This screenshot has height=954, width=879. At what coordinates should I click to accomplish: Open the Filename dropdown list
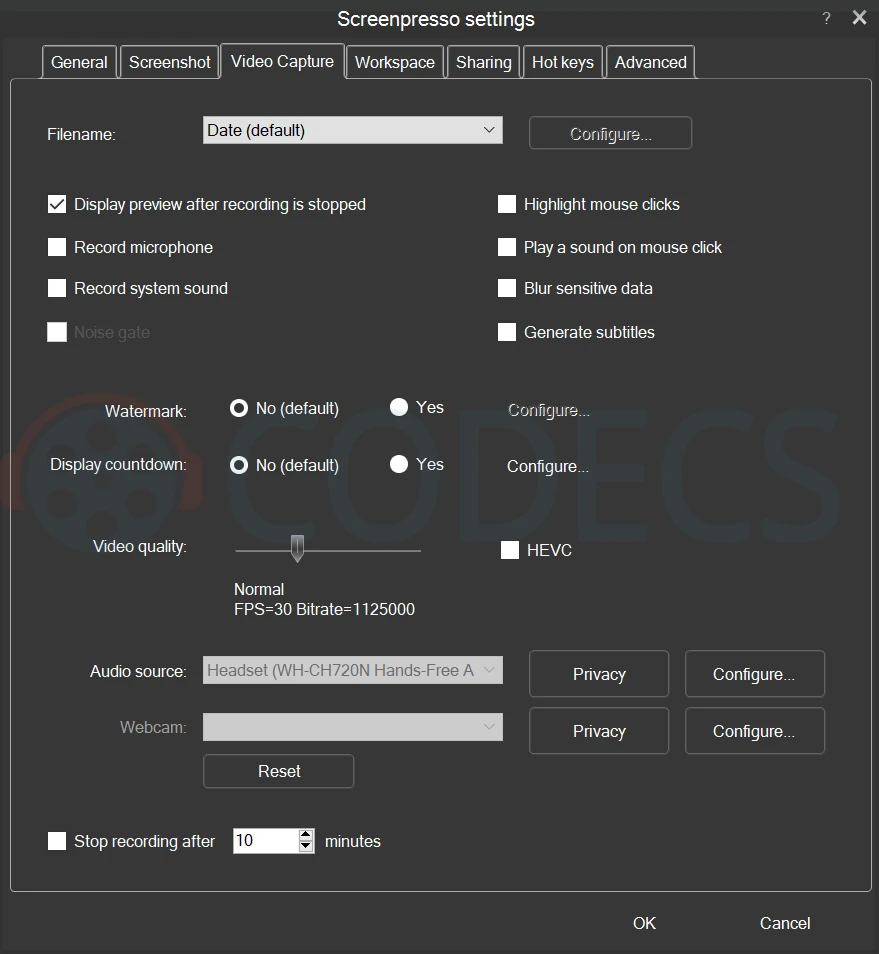pos(352,130)
